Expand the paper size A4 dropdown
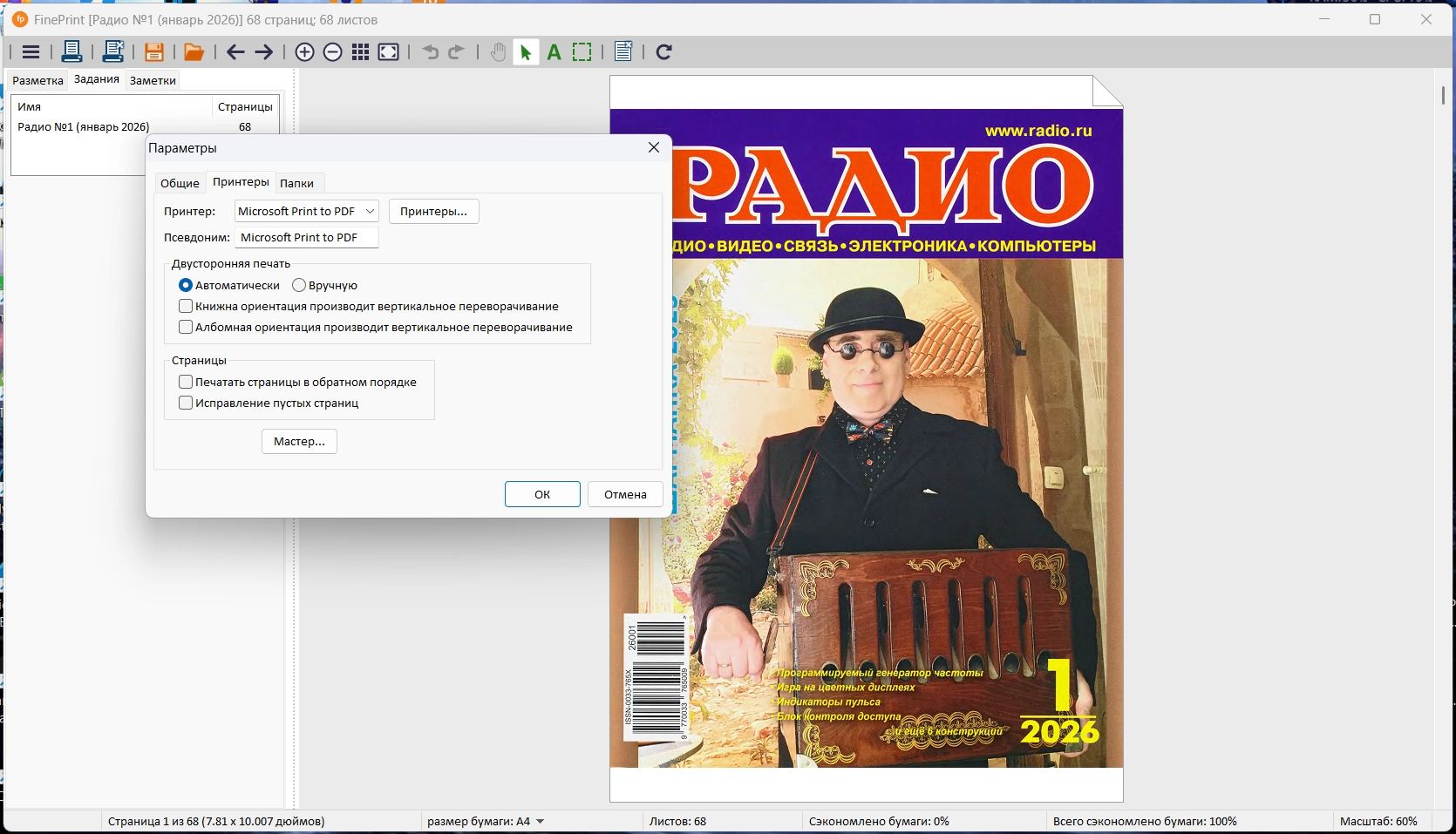 (540, 821)
